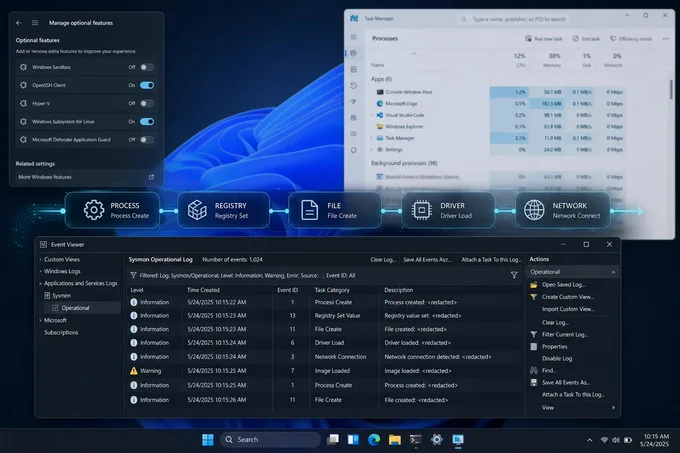Toggle Microsoft Defender Application Guard switch
The width and height of the screenshot is (680, 453).
(x=147, y=140)
